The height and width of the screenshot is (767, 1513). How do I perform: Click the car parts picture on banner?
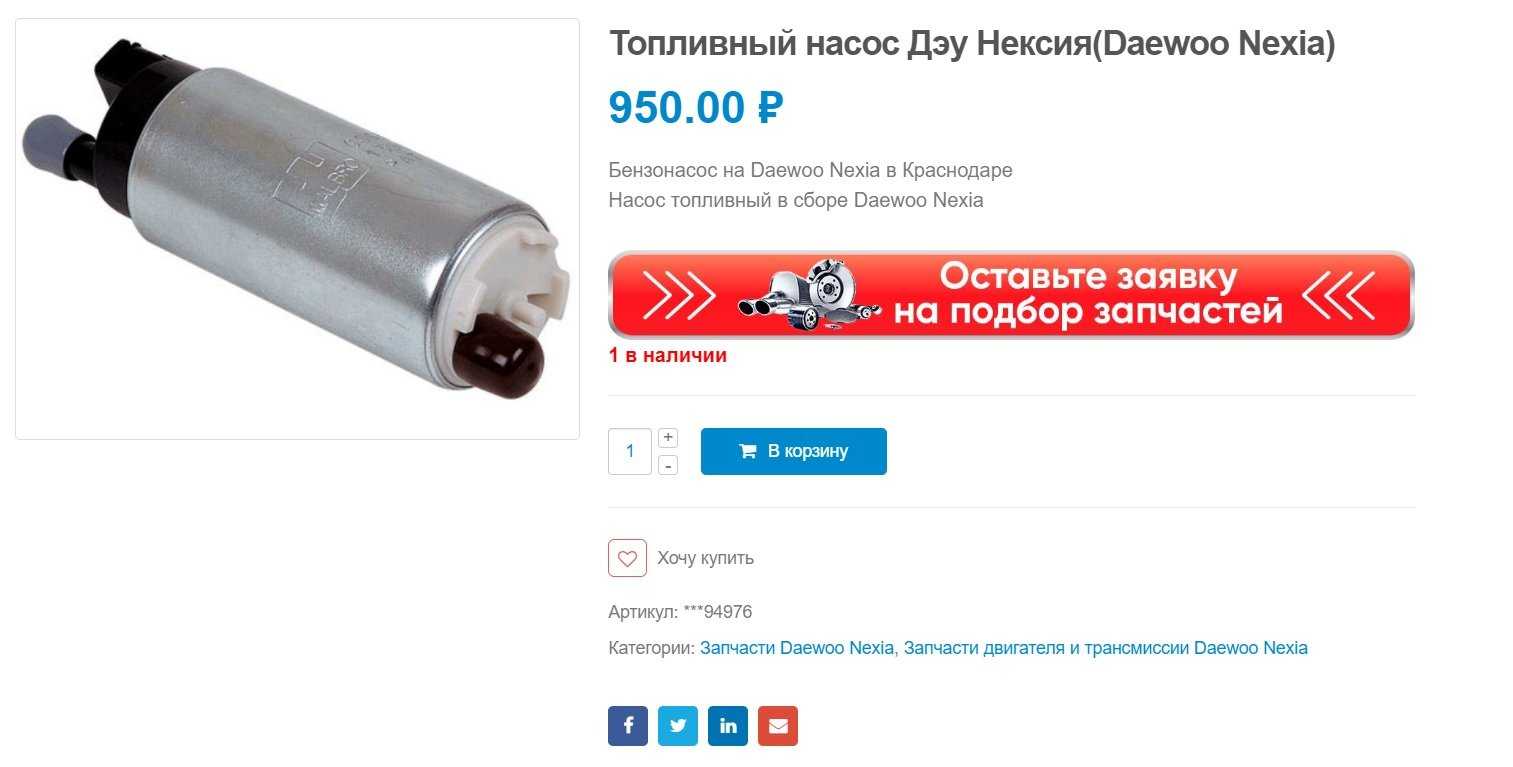(x=809, y=295)
